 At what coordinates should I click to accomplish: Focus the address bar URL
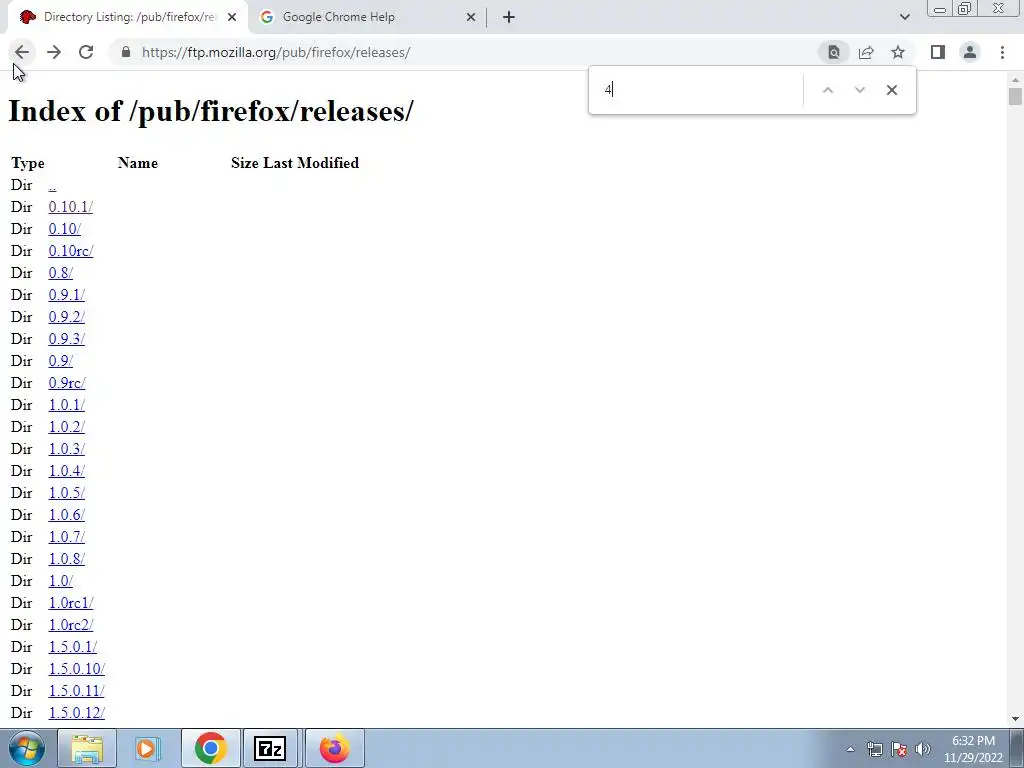point(276,52)
